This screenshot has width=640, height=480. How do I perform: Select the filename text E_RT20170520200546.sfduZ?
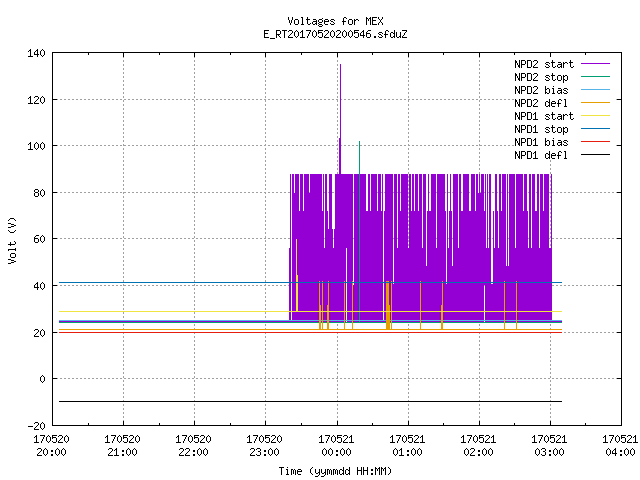(x=335, y=34)
